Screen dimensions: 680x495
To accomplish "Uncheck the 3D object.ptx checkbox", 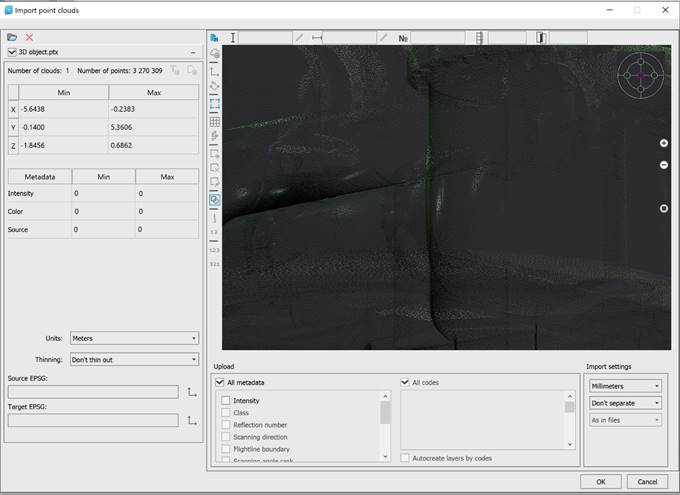I will 12,52.
